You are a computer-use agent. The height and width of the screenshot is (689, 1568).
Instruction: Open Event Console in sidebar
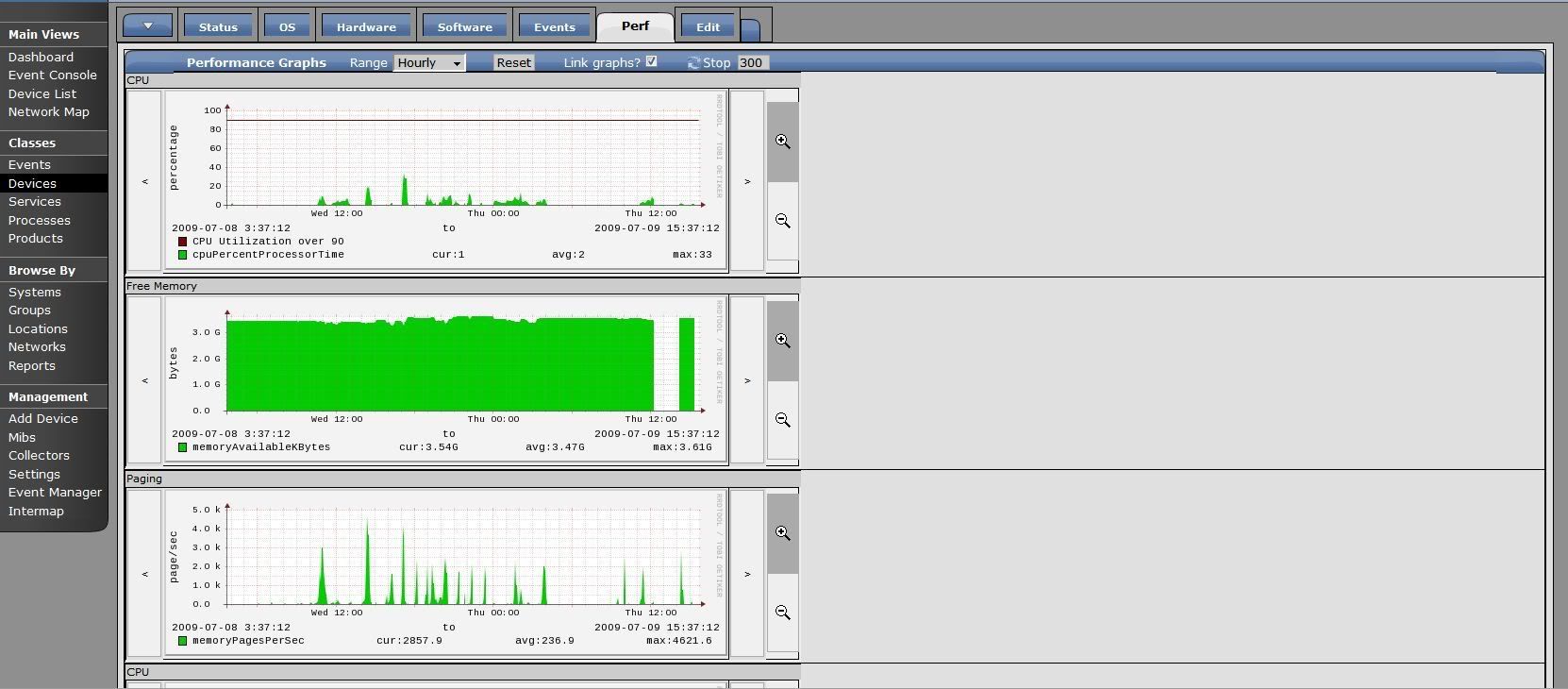53,76
